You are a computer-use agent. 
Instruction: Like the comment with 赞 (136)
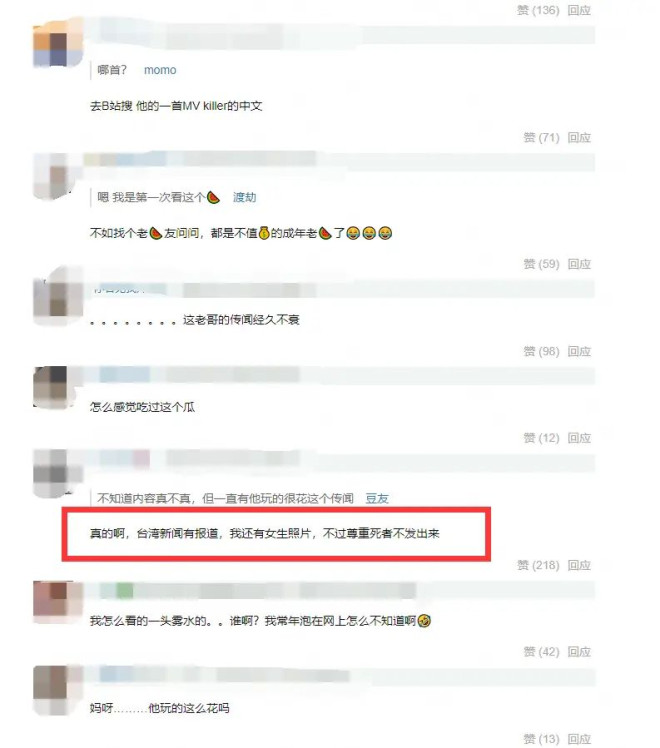(x=538, y=10)
